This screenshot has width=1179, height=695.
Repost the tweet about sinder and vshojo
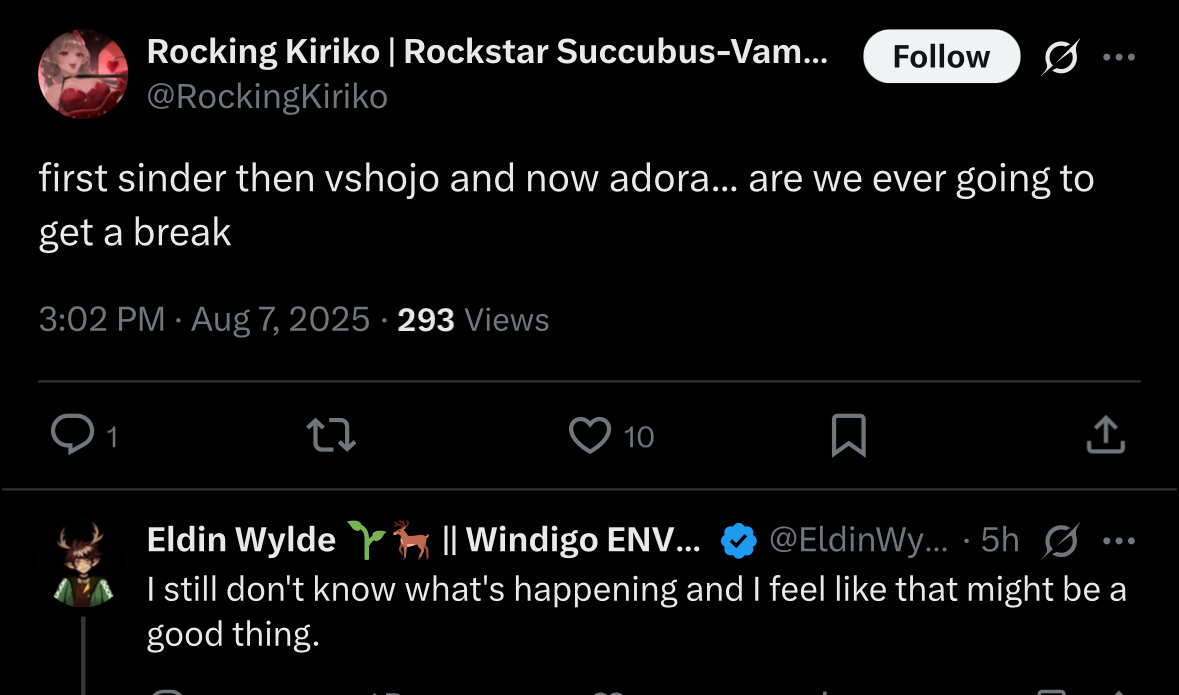coord(330,436)
